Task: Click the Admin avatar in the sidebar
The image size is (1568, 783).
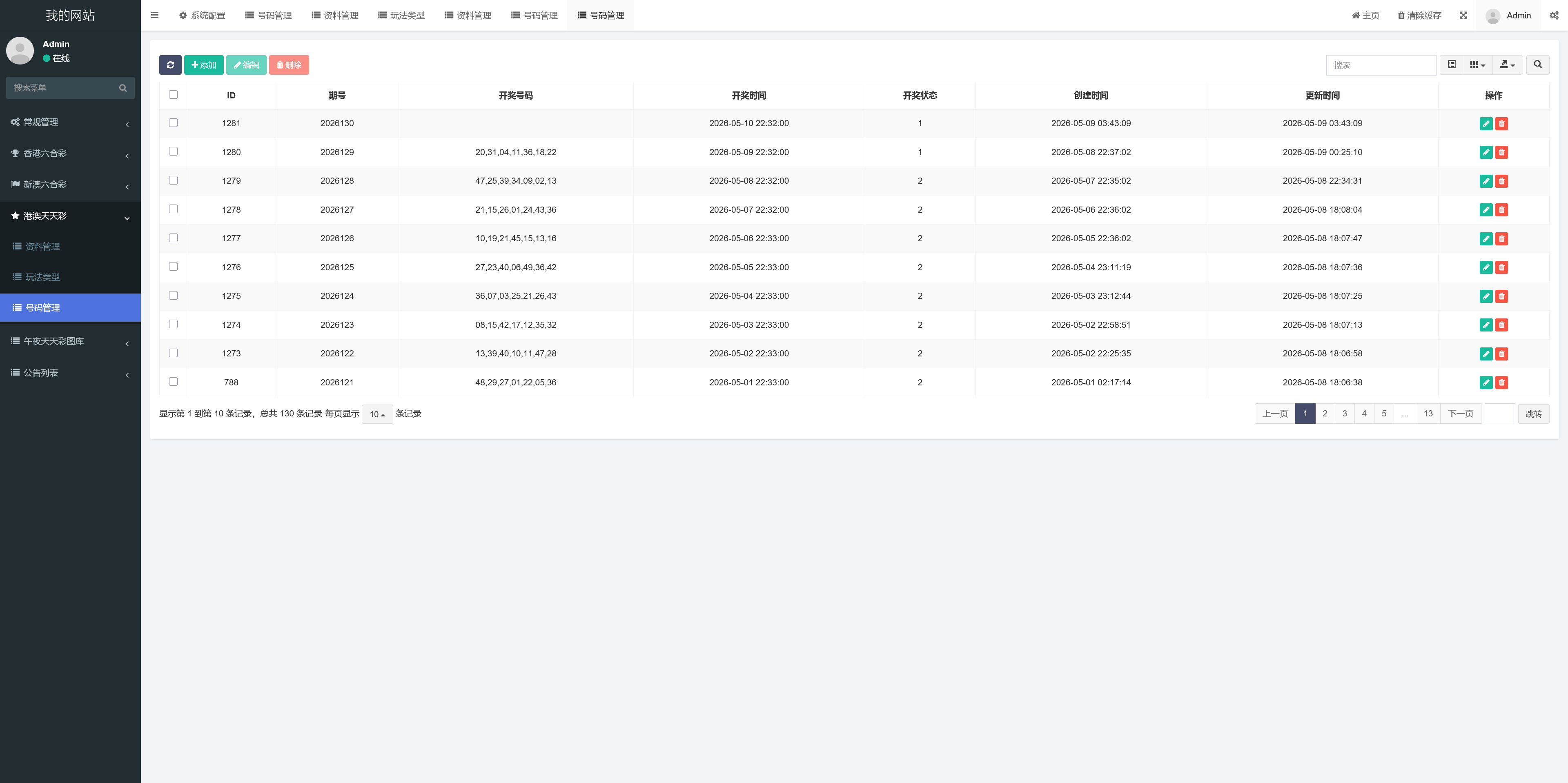Action: [x=20, y=51]
